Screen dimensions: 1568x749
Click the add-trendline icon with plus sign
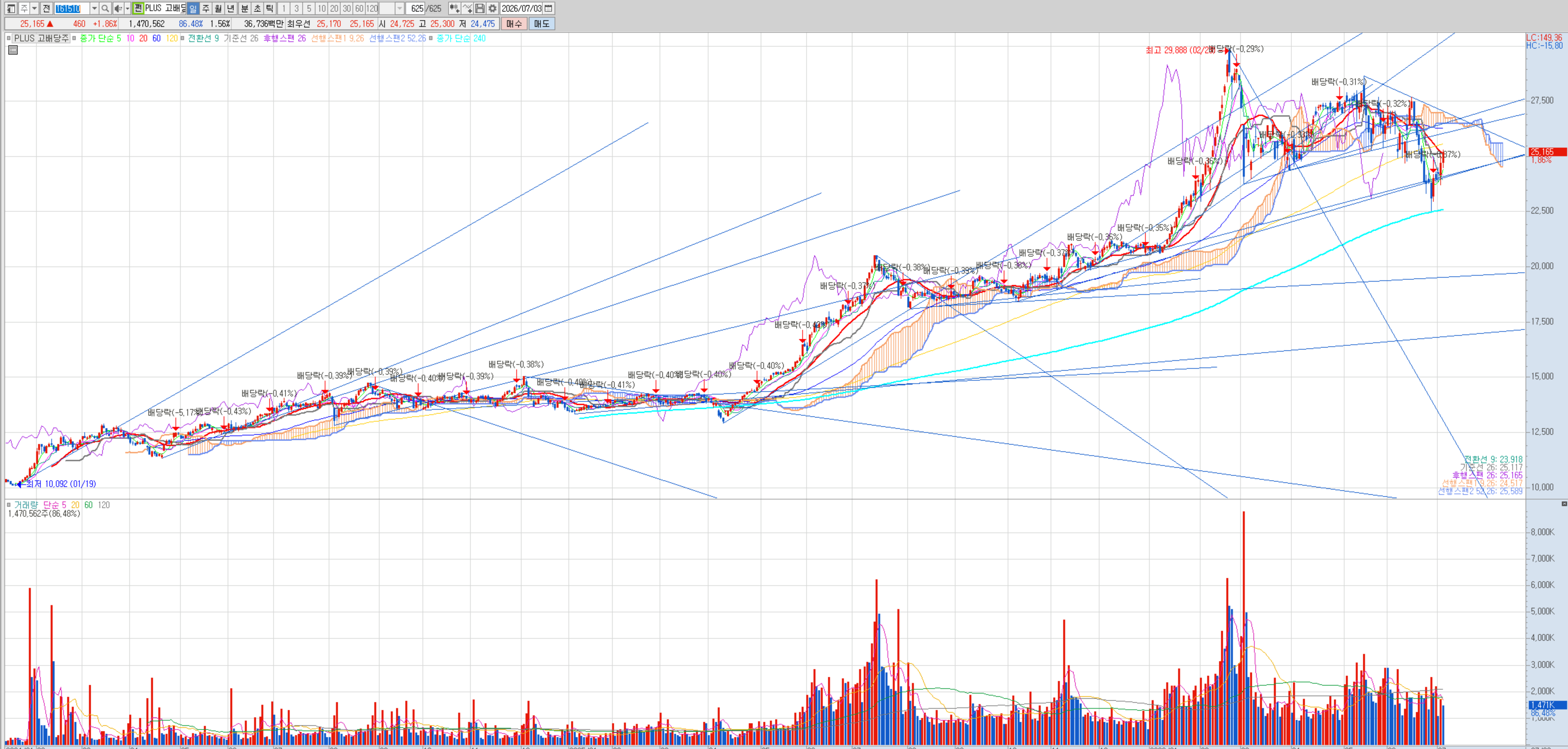pyautogui.click(x=468, y=8)
